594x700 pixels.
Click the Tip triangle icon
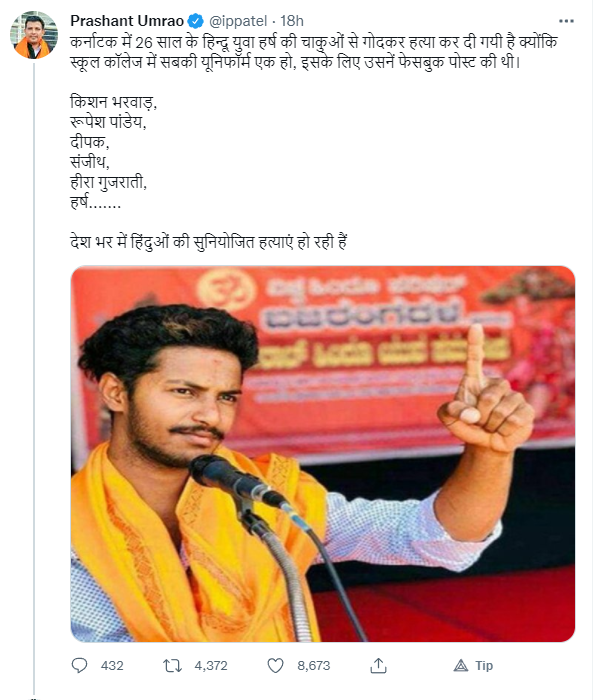[x=461, y=666]
